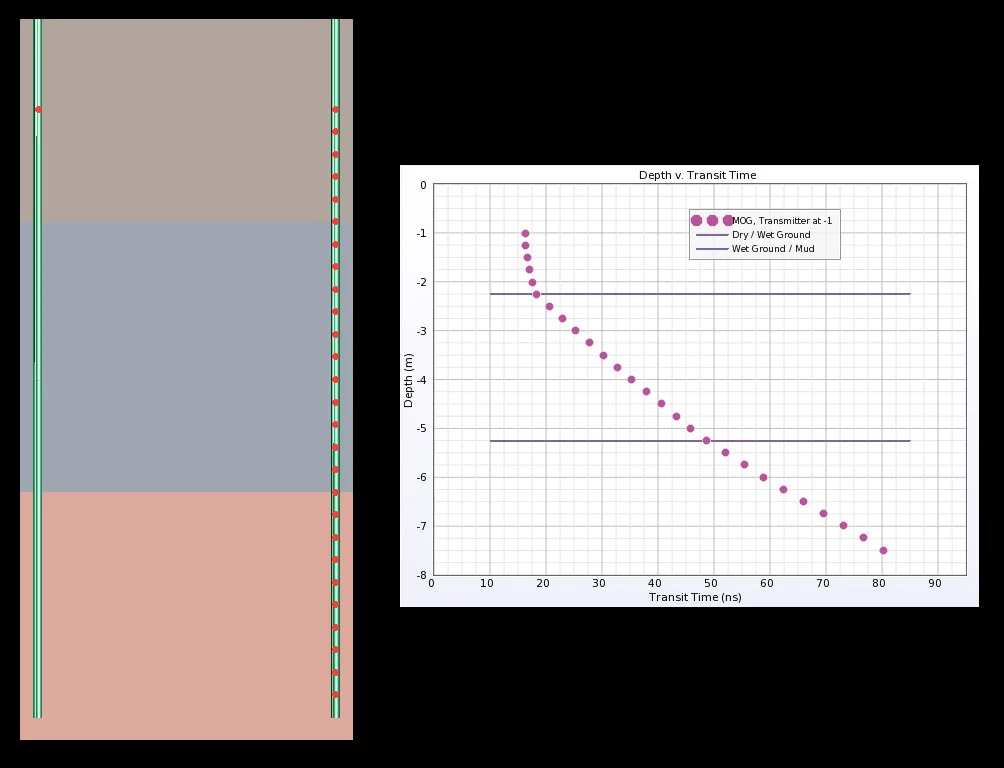Select the data point at depth -1 m
This screenshot has height=768, width=1004.
525,234
